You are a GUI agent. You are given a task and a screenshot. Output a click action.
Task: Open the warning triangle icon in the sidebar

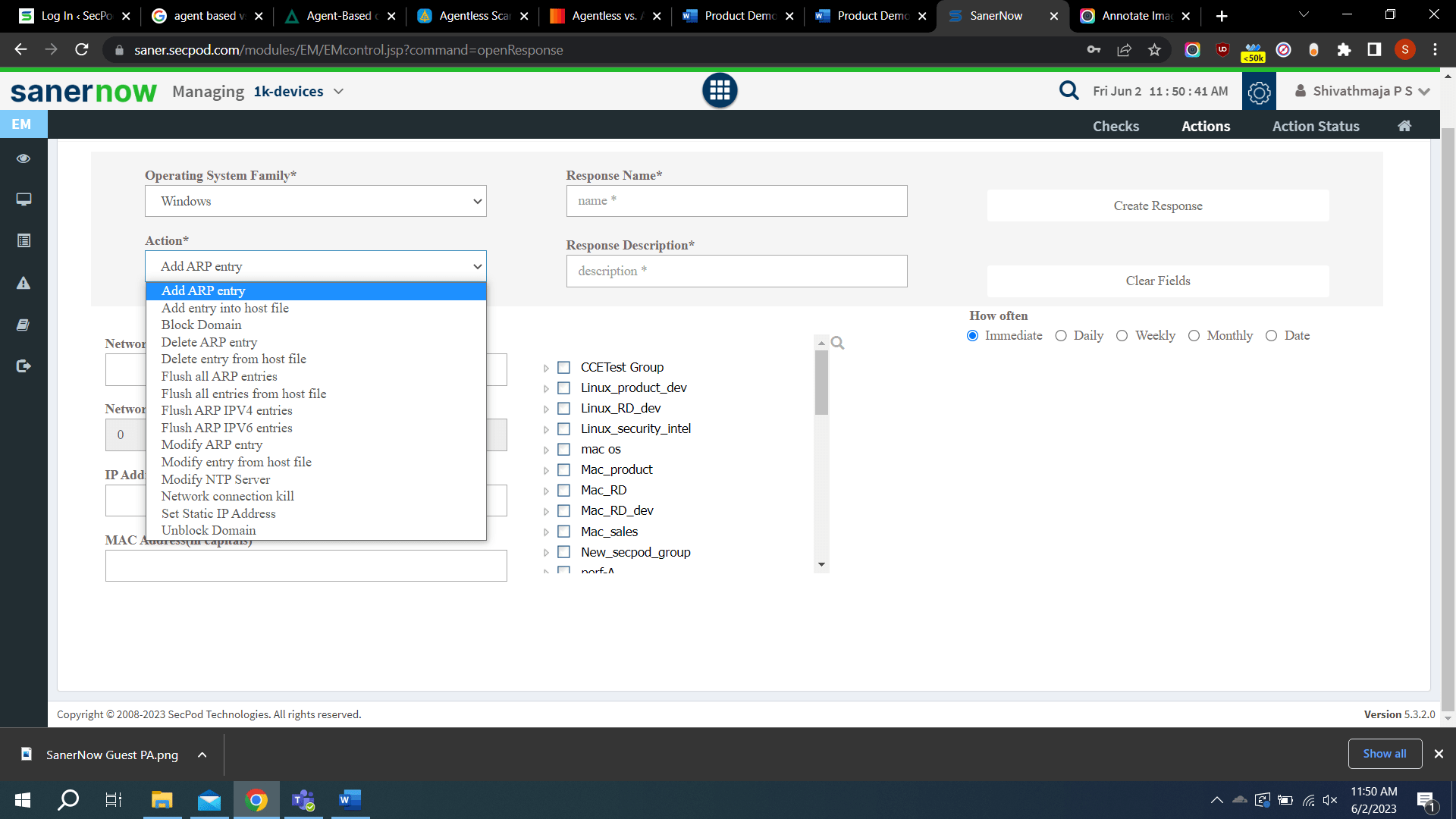pyautogui.click(x=24, y=283)
